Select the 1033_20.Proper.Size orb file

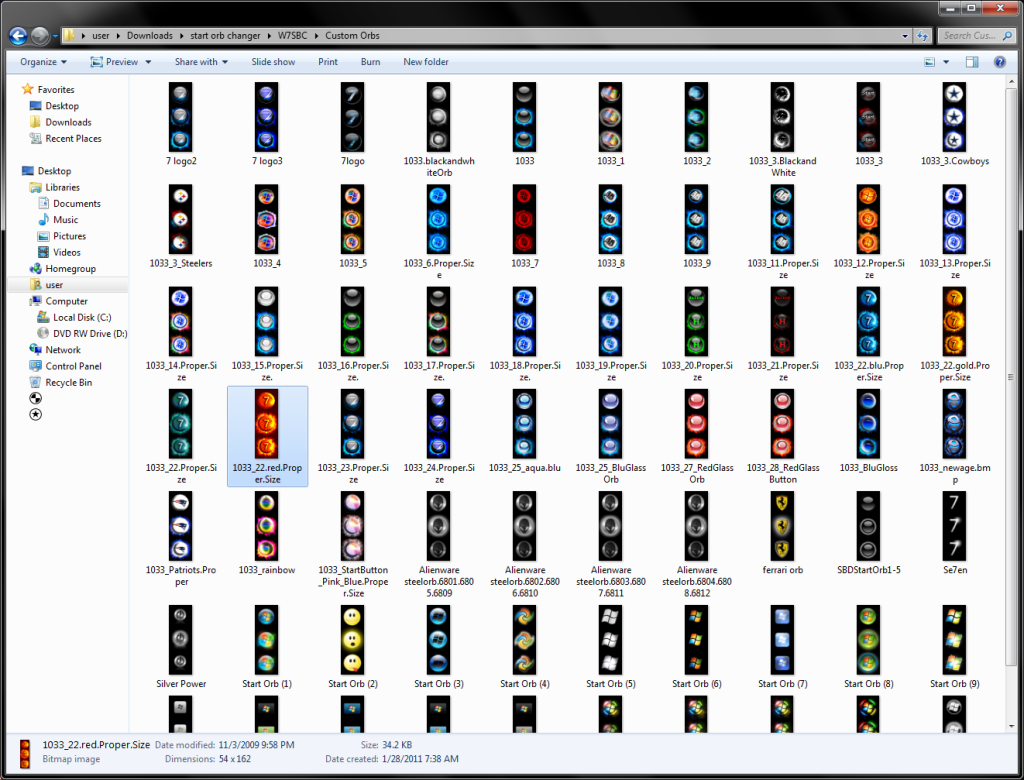pyautogui.click(x=697, y=334)
